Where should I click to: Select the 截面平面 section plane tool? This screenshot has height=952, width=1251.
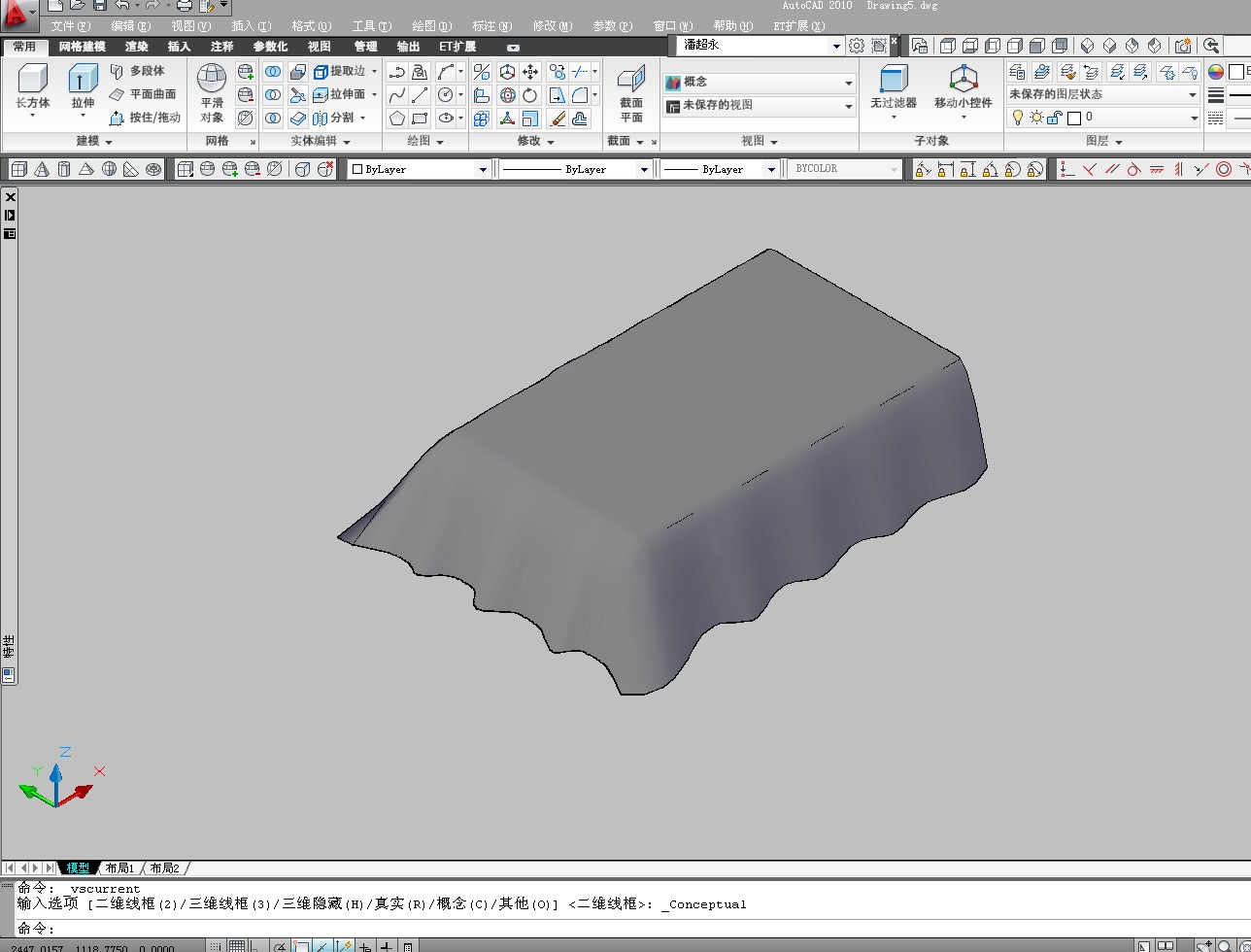[x=631, y=94]
